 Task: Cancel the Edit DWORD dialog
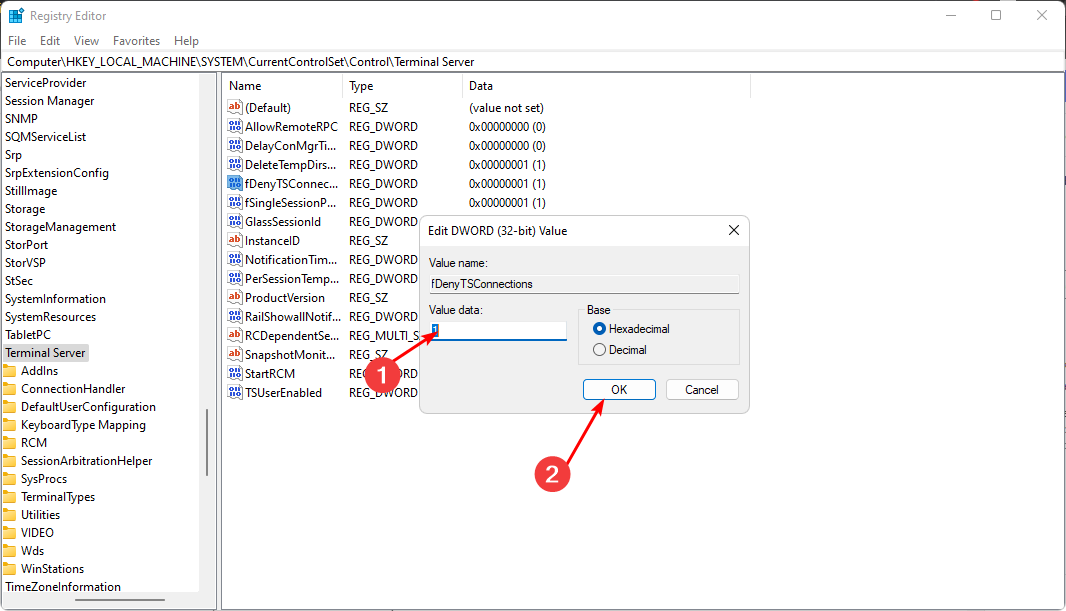pos(702,389)
